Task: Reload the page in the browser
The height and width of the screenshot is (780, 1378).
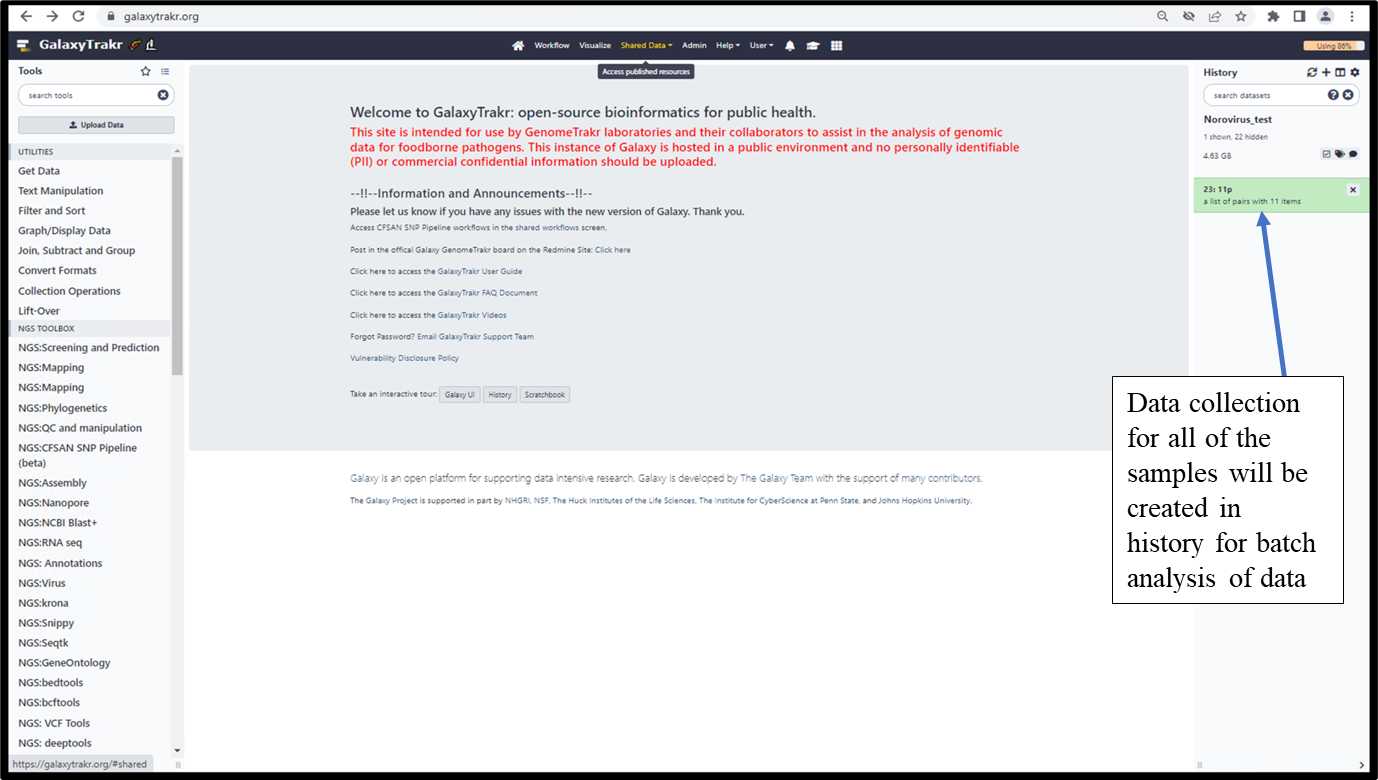Action: click(78, 16)
